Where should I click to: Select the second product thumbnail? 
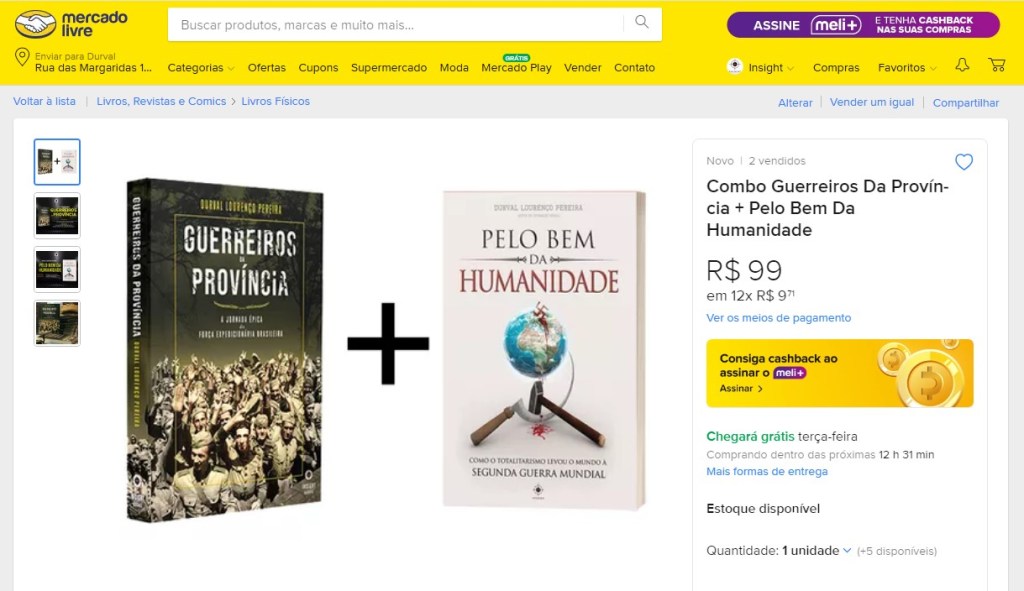pos(56,215)
